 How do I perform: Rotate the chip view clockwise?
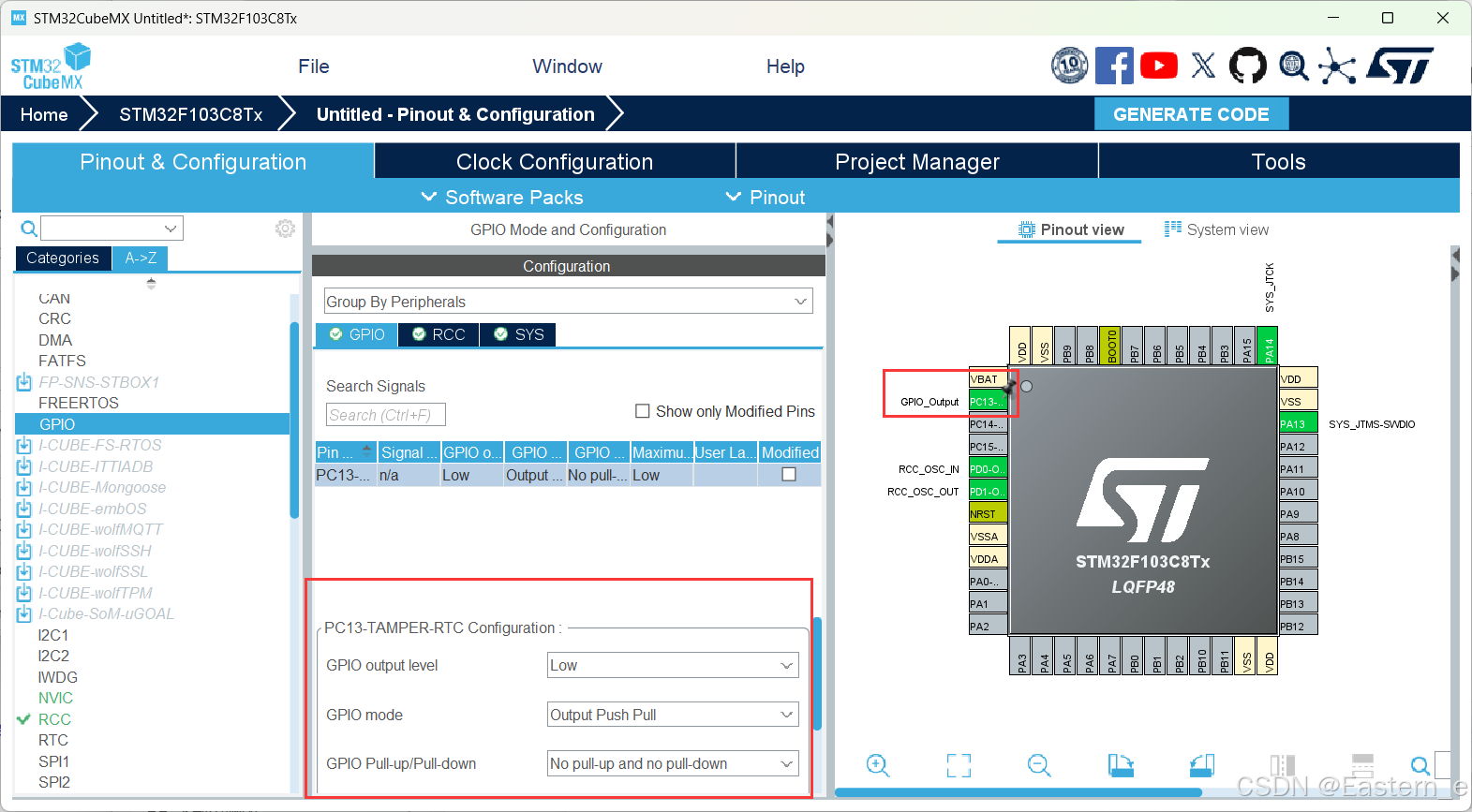(x=1121, y=765)
